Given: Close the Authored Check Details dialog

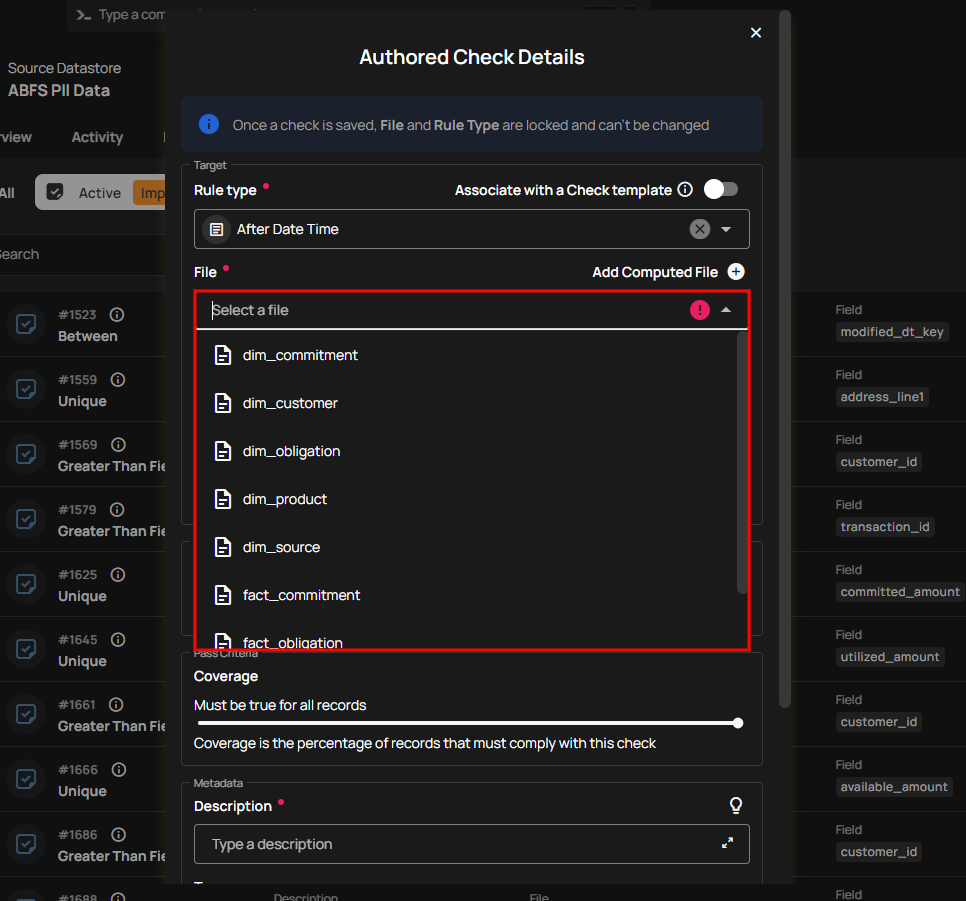Looking at the screenshot, I should tap(756, 33).
